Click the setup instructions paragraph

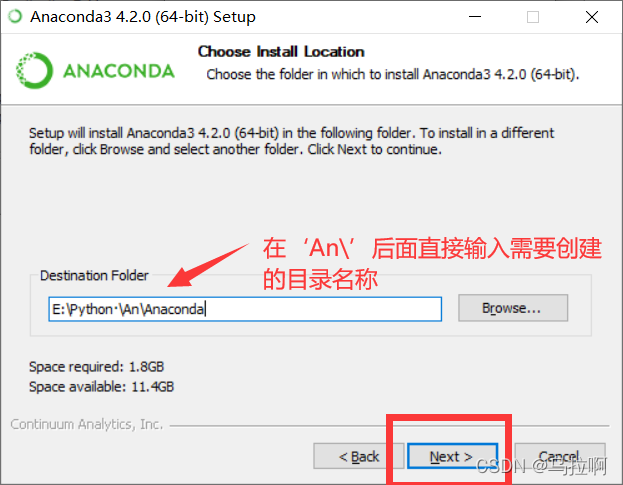pyautogui.click(x=291, y=141)
